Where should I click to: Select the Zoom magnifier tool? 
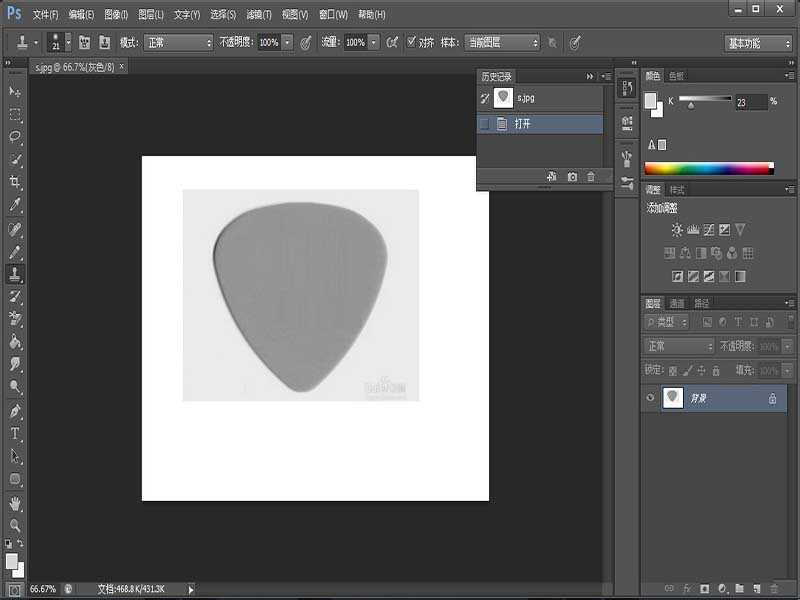point(15,525)
